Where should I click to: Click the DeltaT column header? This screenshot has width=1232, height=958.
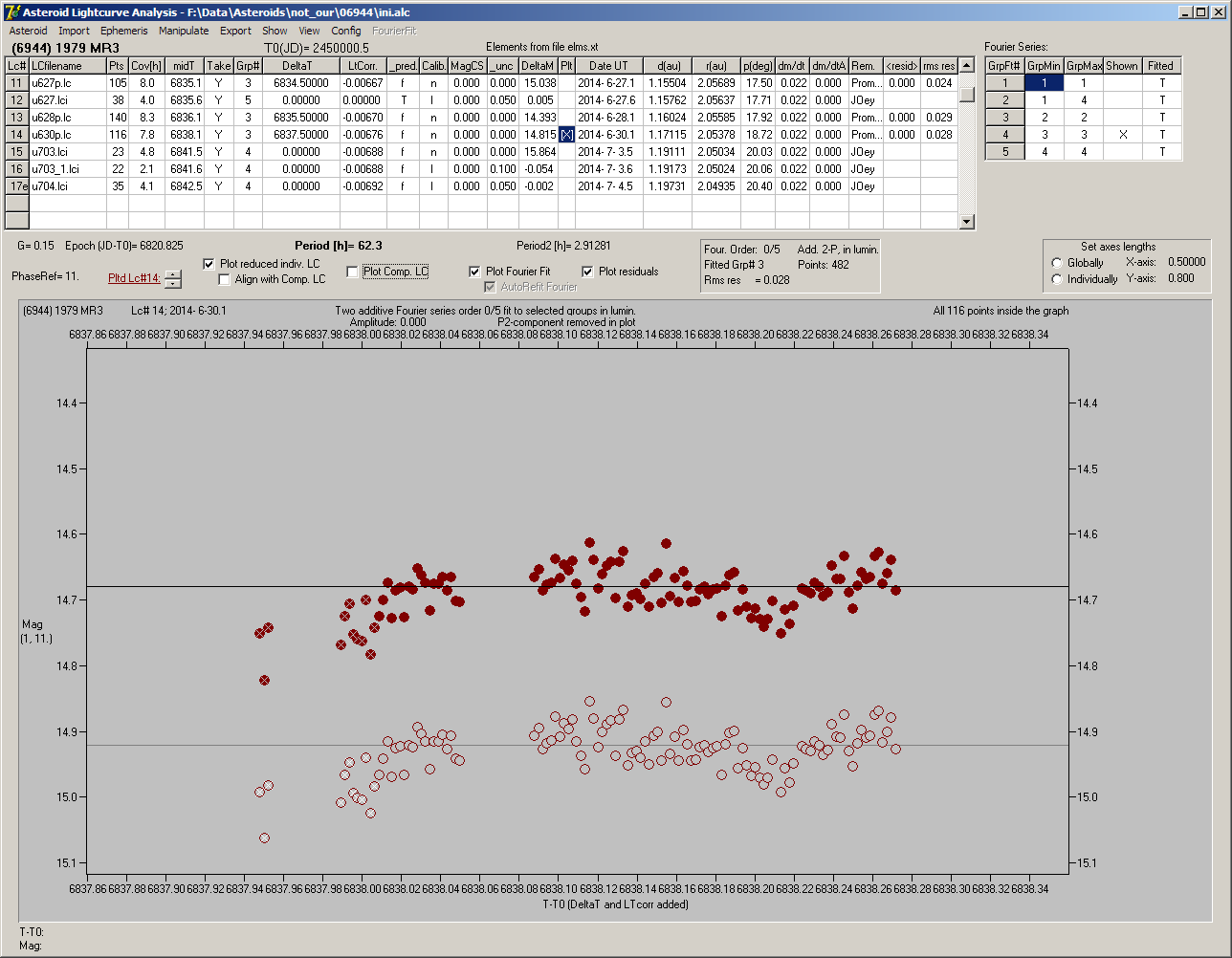click(301, 66)
